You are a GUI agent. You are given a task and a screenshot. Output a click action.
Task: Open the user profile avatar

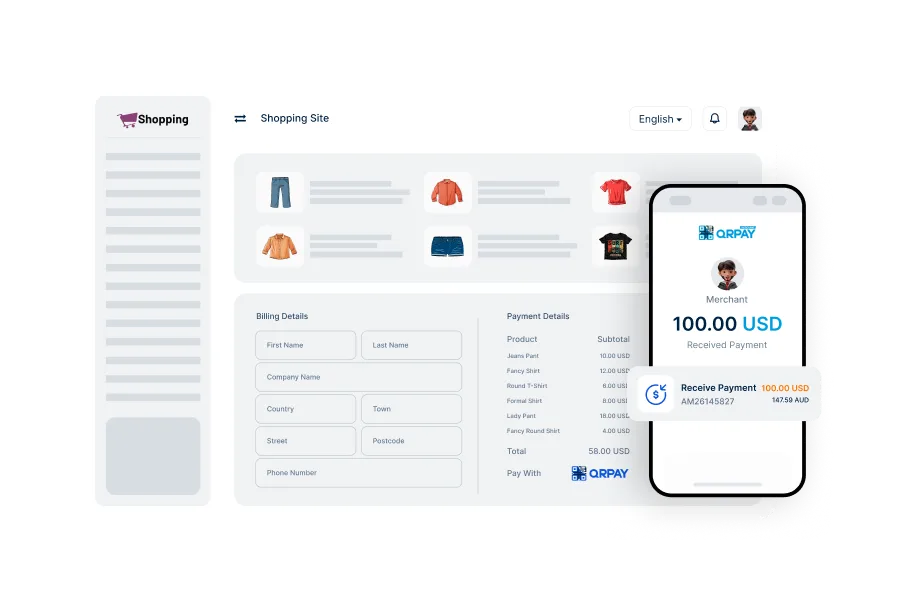coord(750,119)
